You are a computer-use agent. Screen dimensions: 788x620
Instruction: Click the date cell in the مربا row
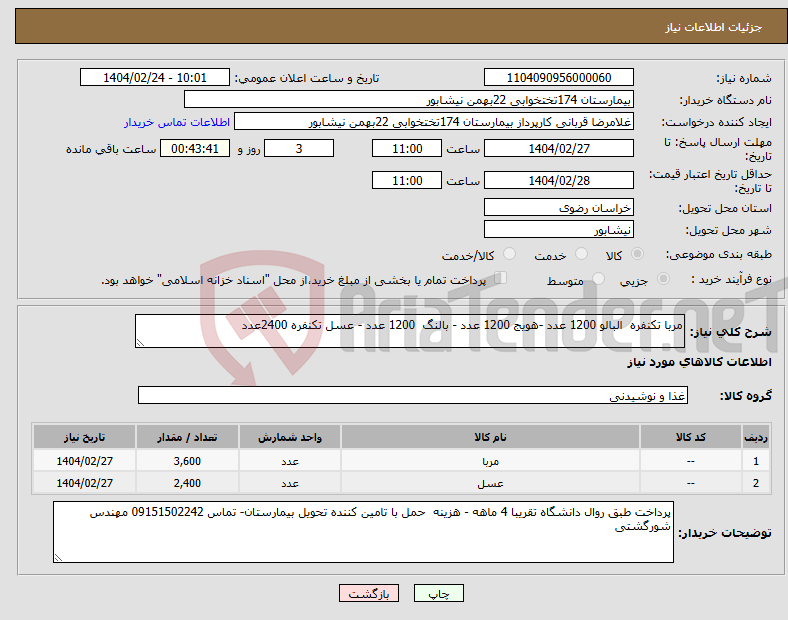point(84,461)
